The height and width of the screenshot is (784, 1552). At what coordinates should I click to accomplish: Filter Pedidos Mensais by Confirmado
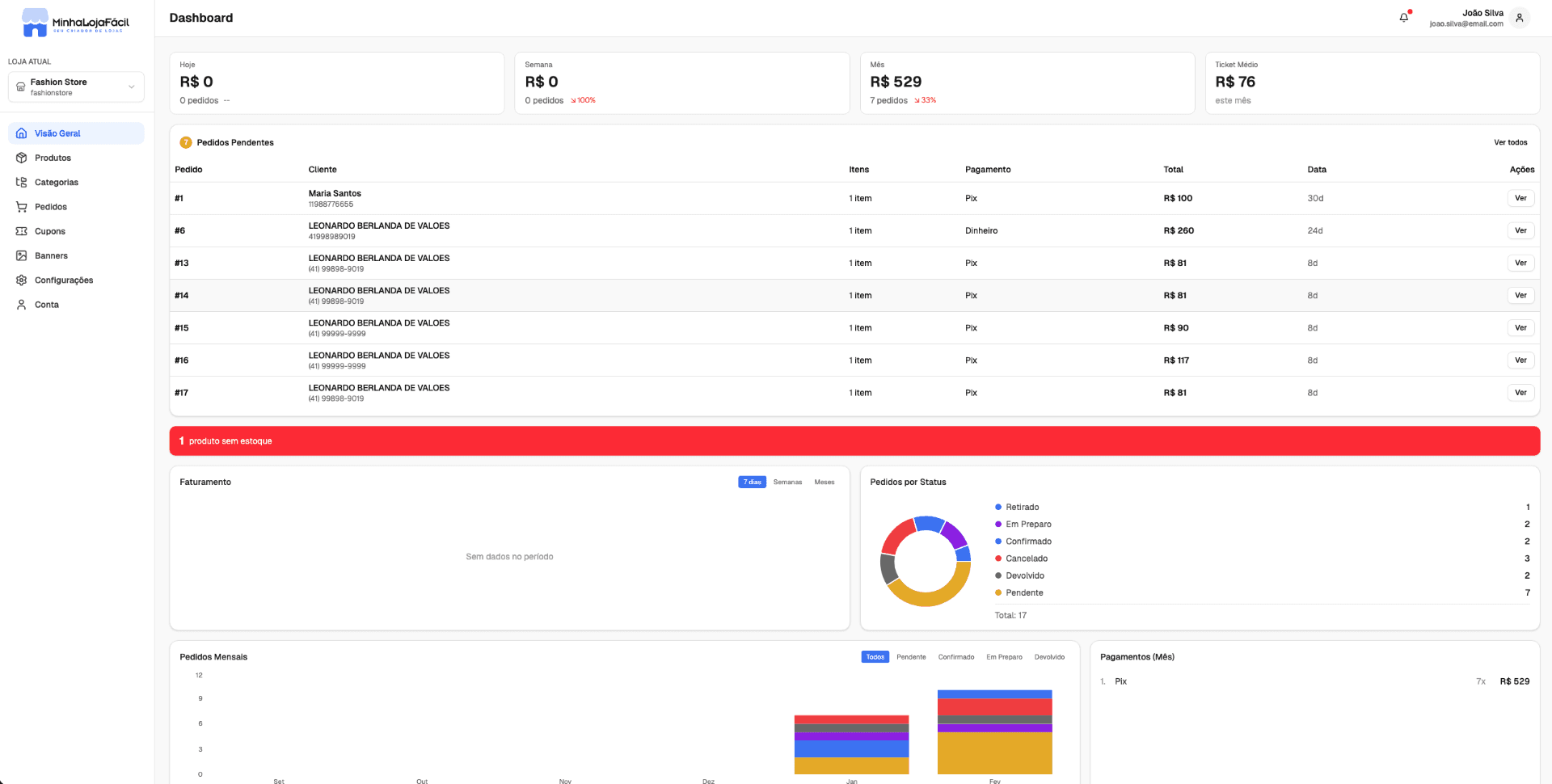tap(956, 657)
